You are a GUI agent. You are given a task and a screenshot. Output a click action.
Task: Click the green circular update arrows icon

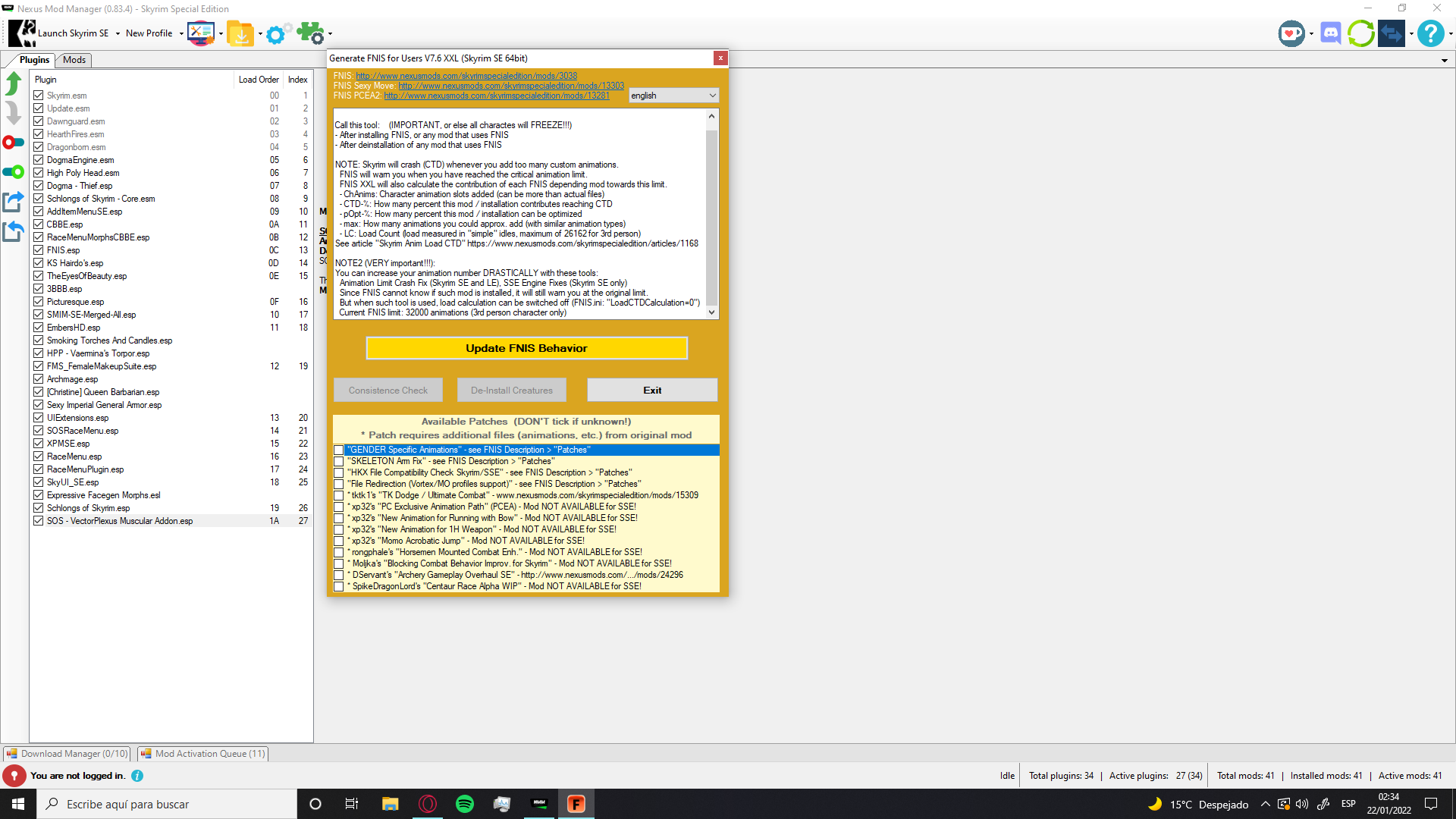point(1361,33)
